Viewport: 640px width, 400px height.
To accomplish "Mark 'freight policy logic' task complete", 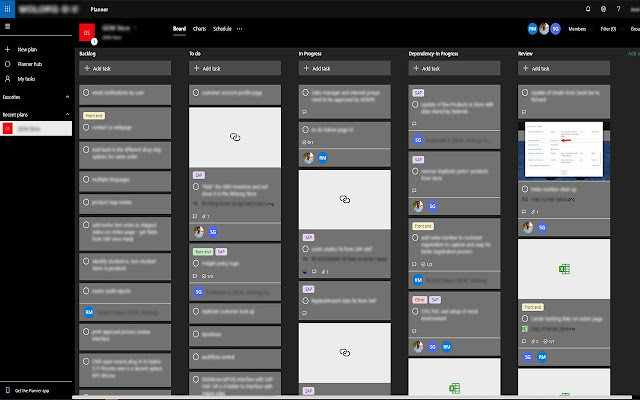I will click(x=196, y=263).
